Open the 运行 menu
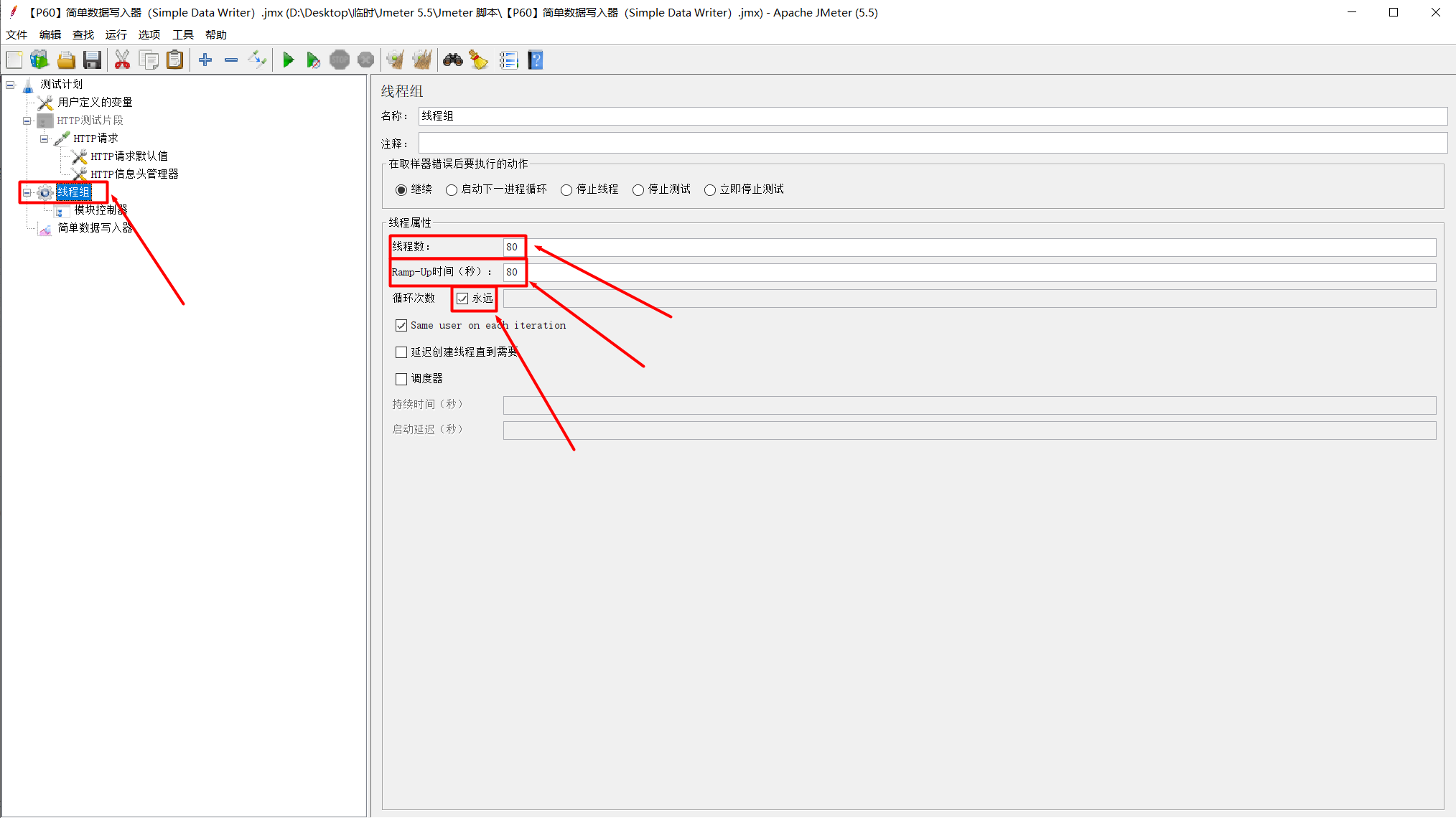Image resolution: width=1456 pixels, height=818 pixels. (x=116, y=34)
